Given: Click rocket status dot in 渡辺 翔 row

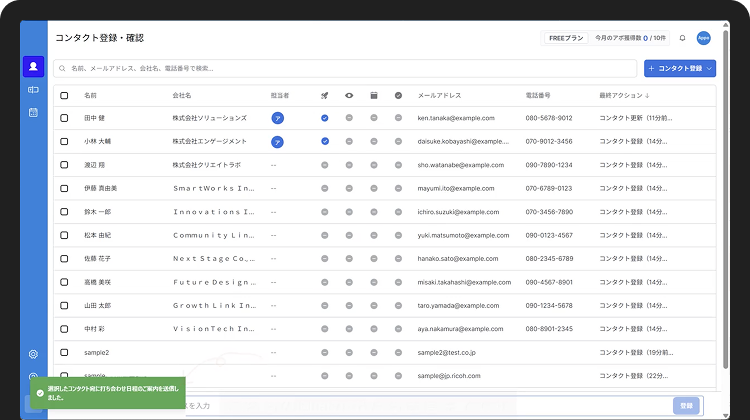Looking at the screenshot, I should 325,165.
